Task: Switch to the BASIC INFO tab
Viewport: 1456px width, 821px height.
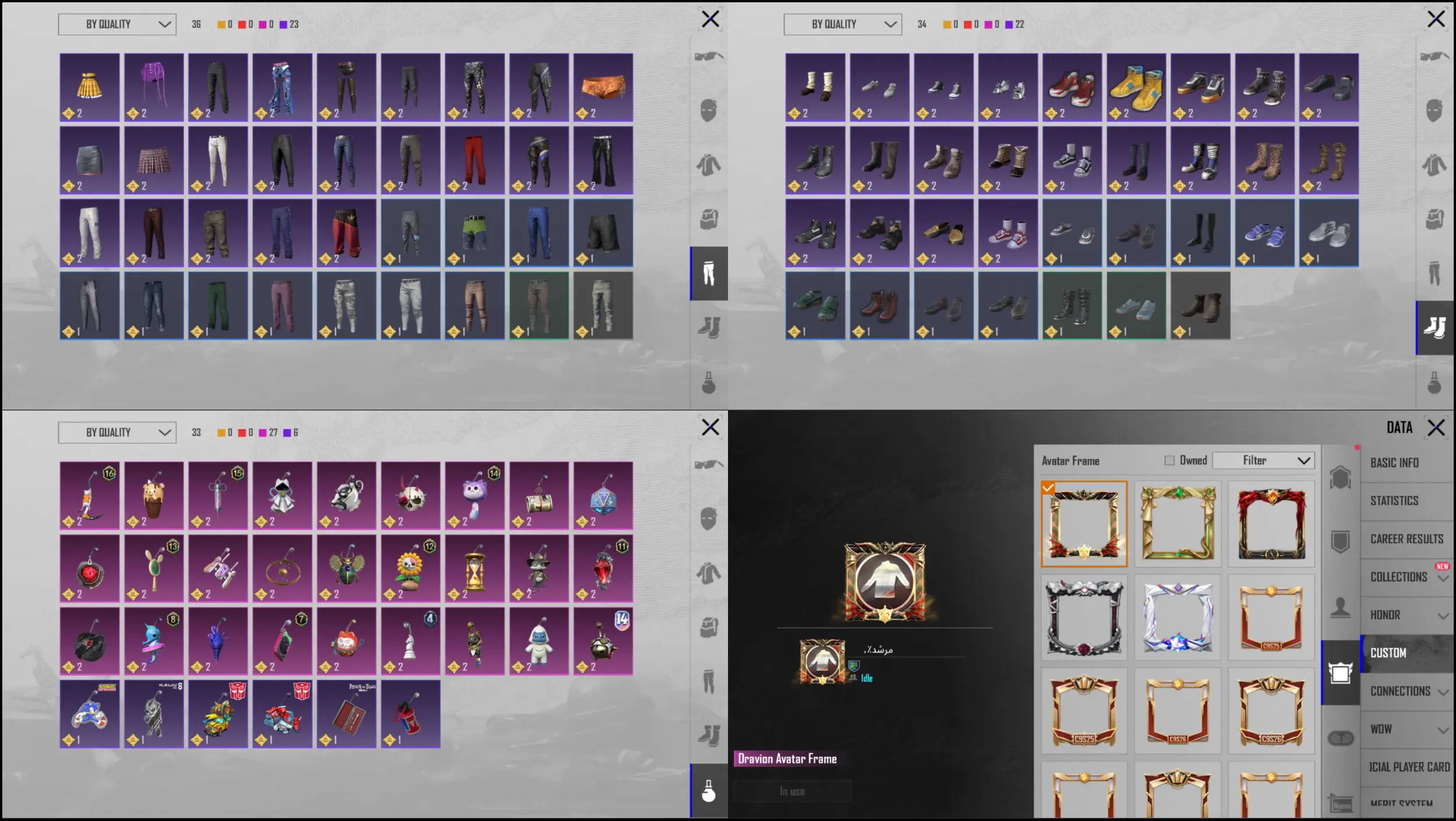Action: click(1394, 463)
